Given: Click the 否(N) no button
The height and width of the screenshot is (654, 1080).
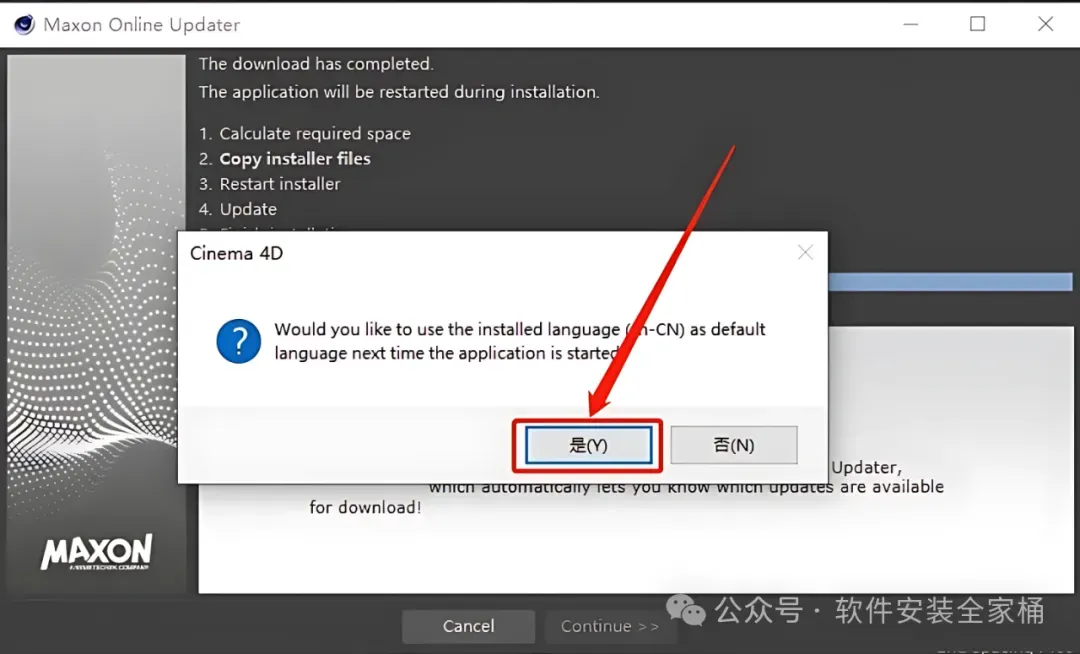Looking at the screenshot, I should [734, 445].
